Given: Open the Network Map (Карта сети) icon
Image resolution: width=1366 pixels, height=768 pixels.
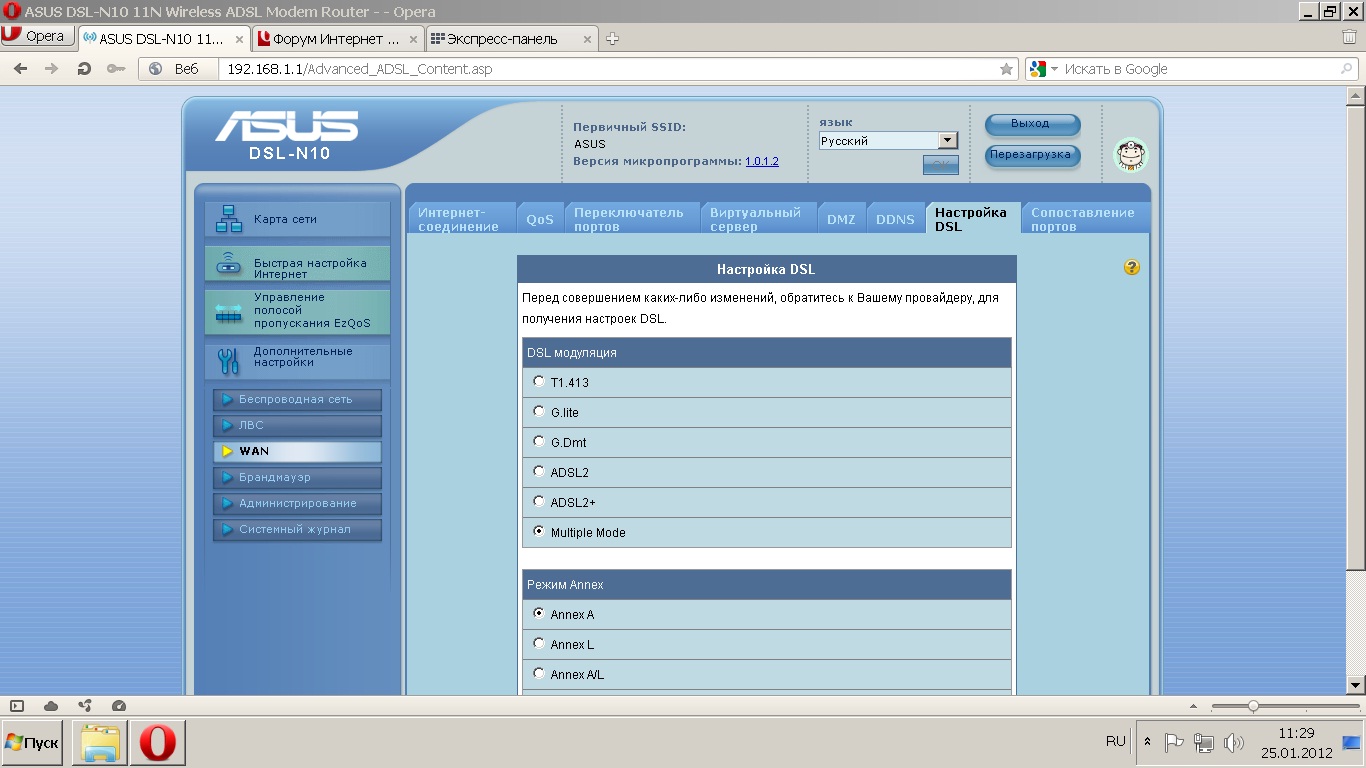Looking at the screenshot, I should coord(229,219).
